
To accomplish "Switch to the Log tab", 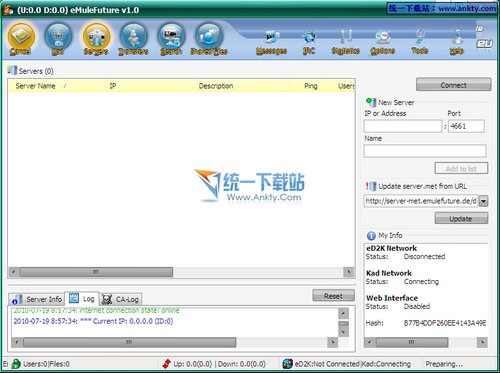I will 82,298.
